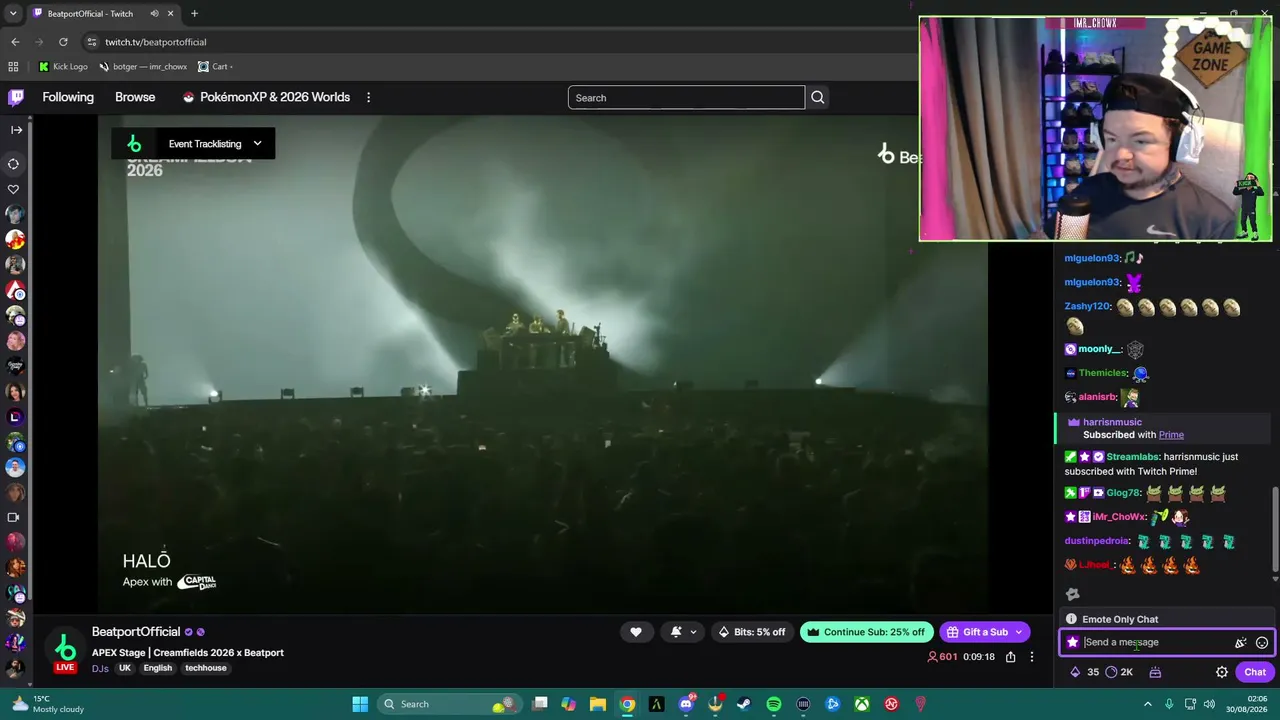Open the stream's more-options three dots
This screenshot has width=1280, height=720.
pyautogui.click(x=1032, y=657)
